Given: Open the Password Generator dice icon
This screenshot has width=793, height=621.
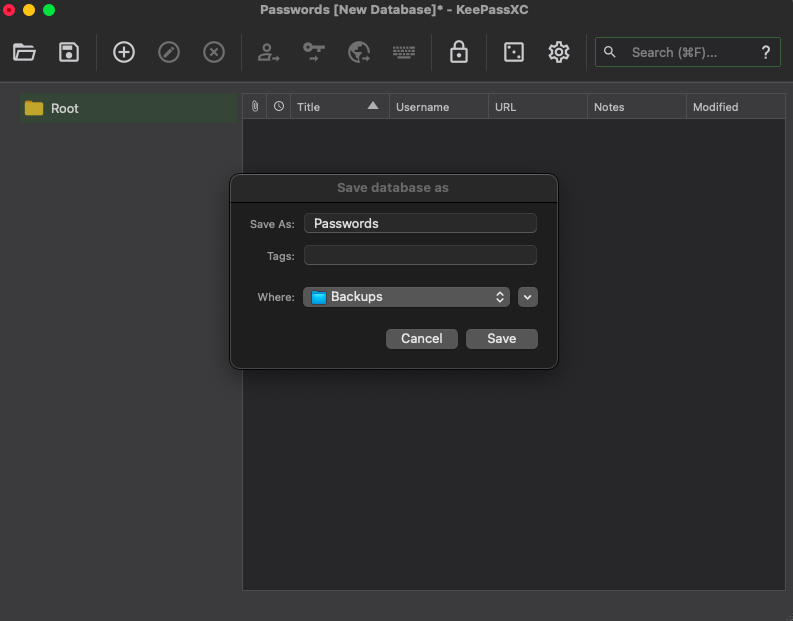Looking at the screenshot, I should click(514, 52).
